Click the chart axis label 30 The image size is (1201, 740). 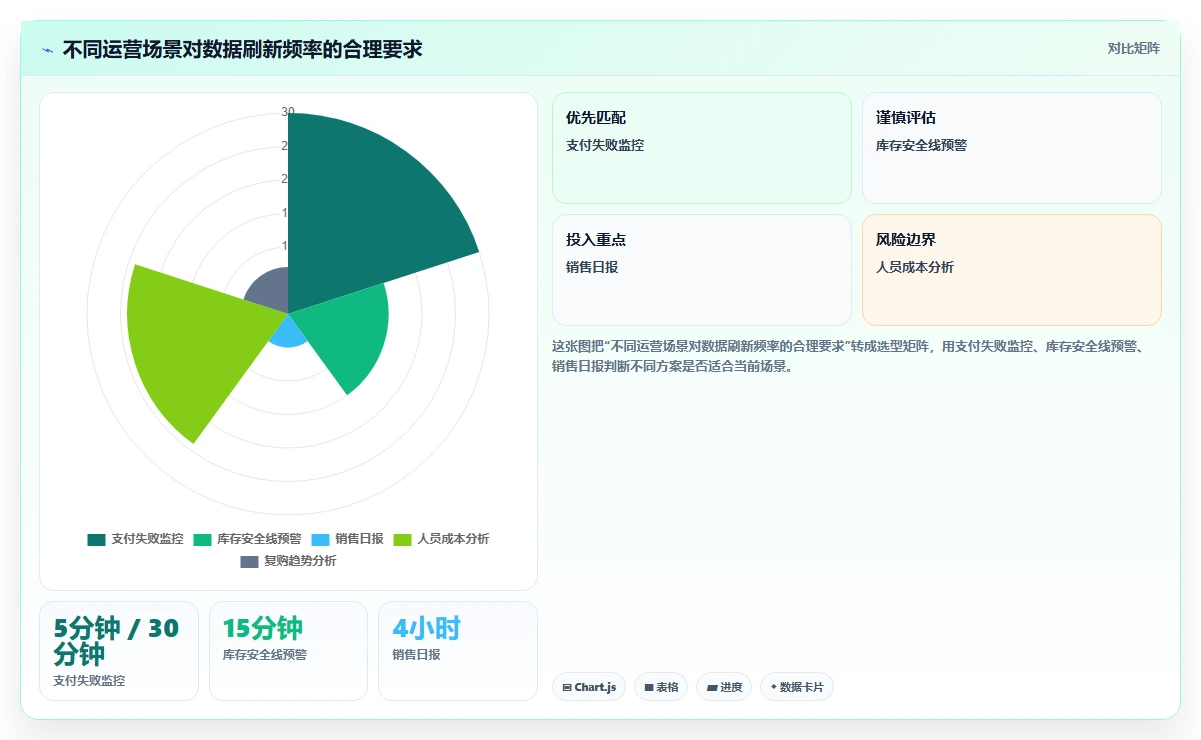pyautogui.click(x=288, y=112)
